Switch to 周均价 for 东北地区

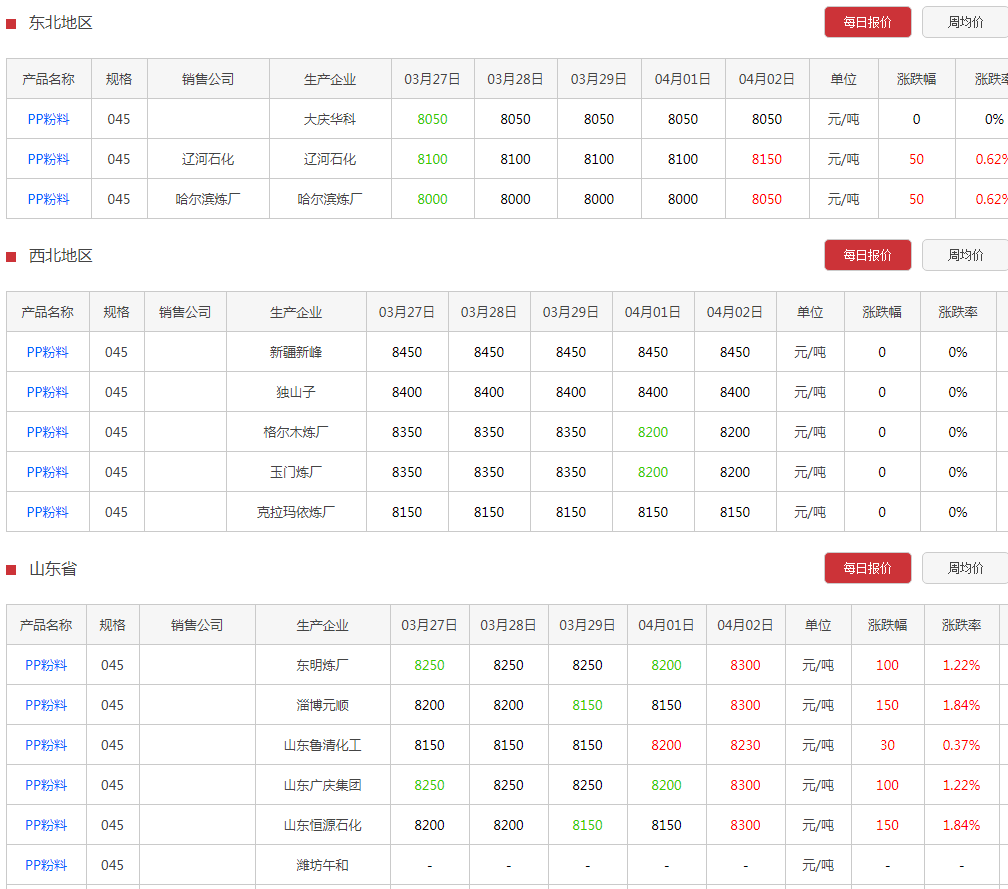(x=964, y=22)
